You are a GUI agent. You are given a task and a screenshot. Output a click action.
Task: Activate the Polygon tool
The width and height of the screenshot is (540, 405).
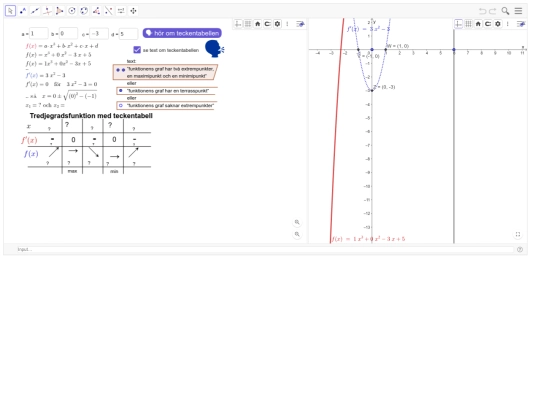pos(59,11)
